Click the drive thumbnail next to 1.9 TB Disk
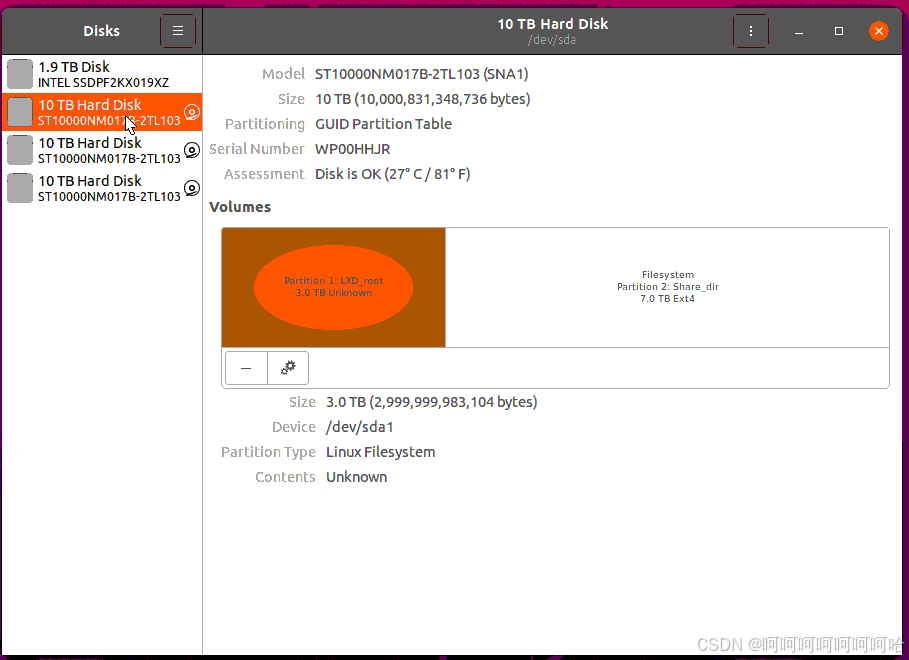The height and width of the screenshot is (660, 909). [19, 73]
